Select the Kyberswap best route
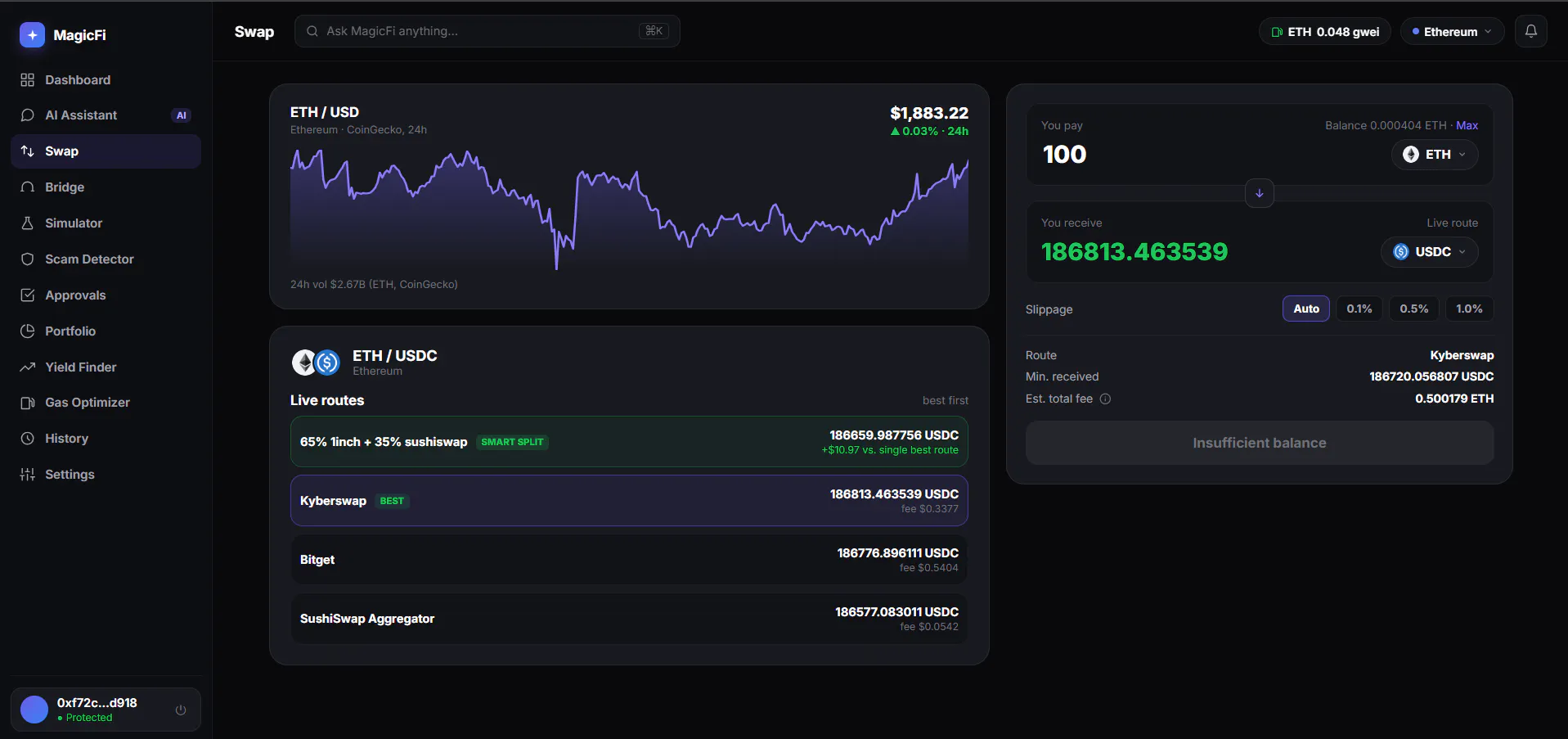Image resolution: width=1568 pixels, height=739 pixels. pos(629,501)
